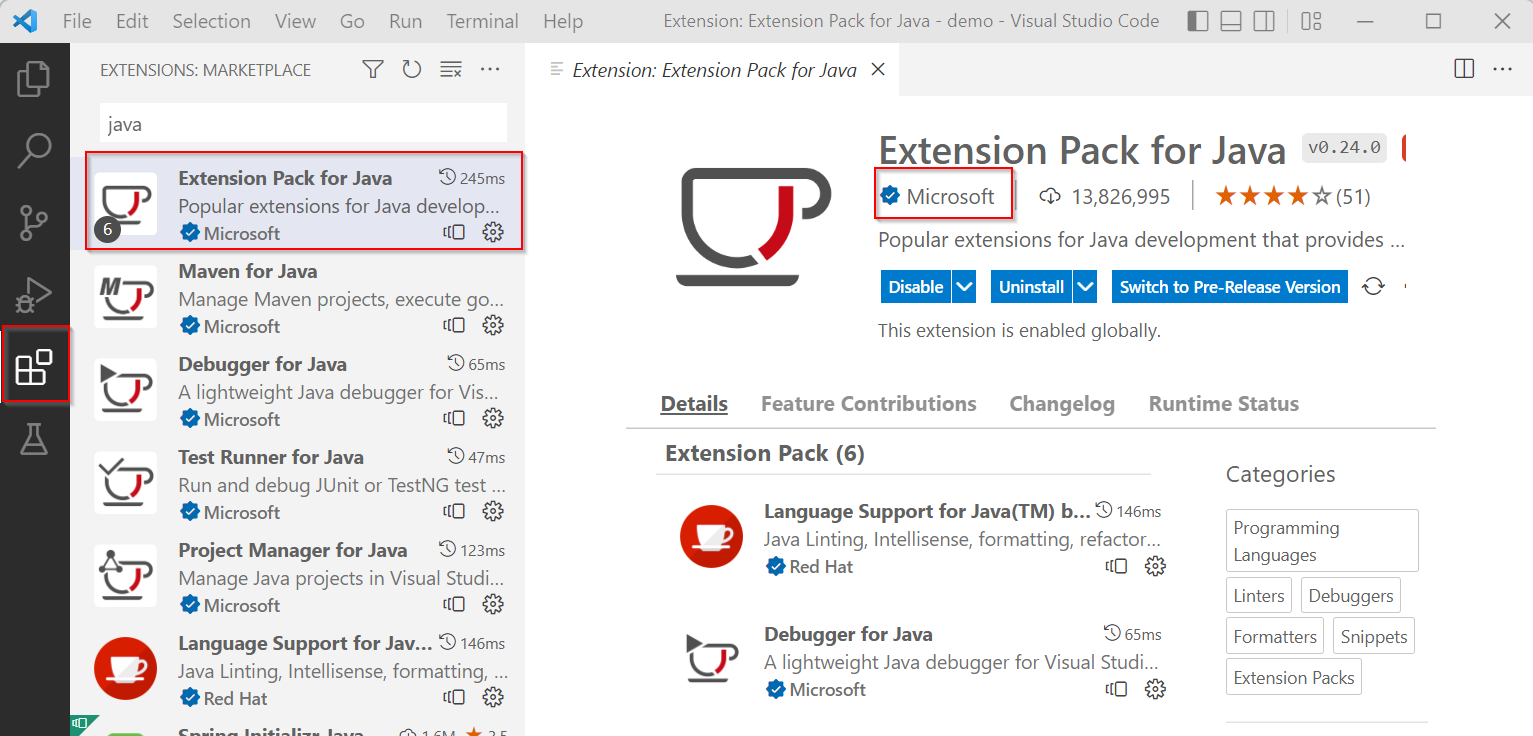The width and height of the screenshot is (1533, 736).
Task: Open the Go menu
Action: tap(352, 21)
